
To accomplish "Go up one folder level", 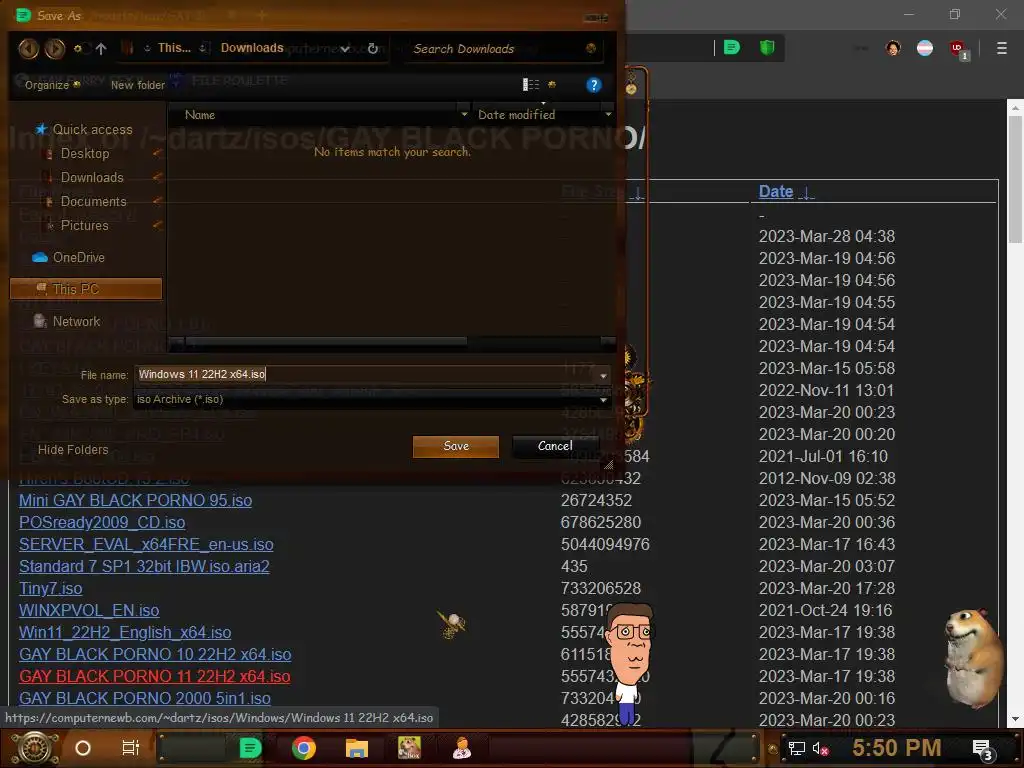I will (101, 48).
